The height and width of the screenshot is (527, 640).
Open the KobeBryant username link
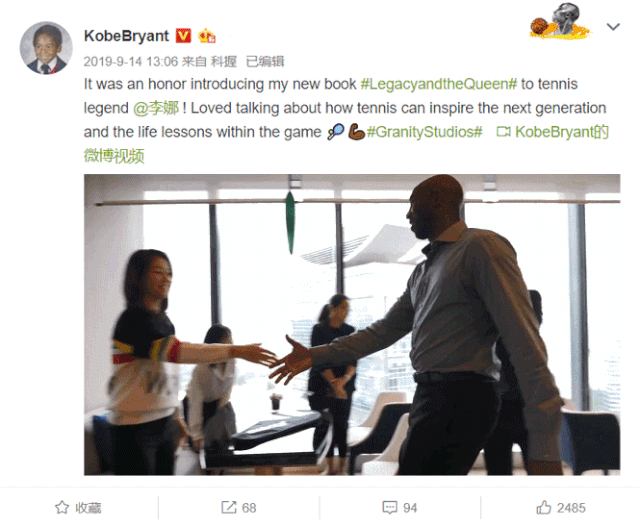click(x=126, y=36)
